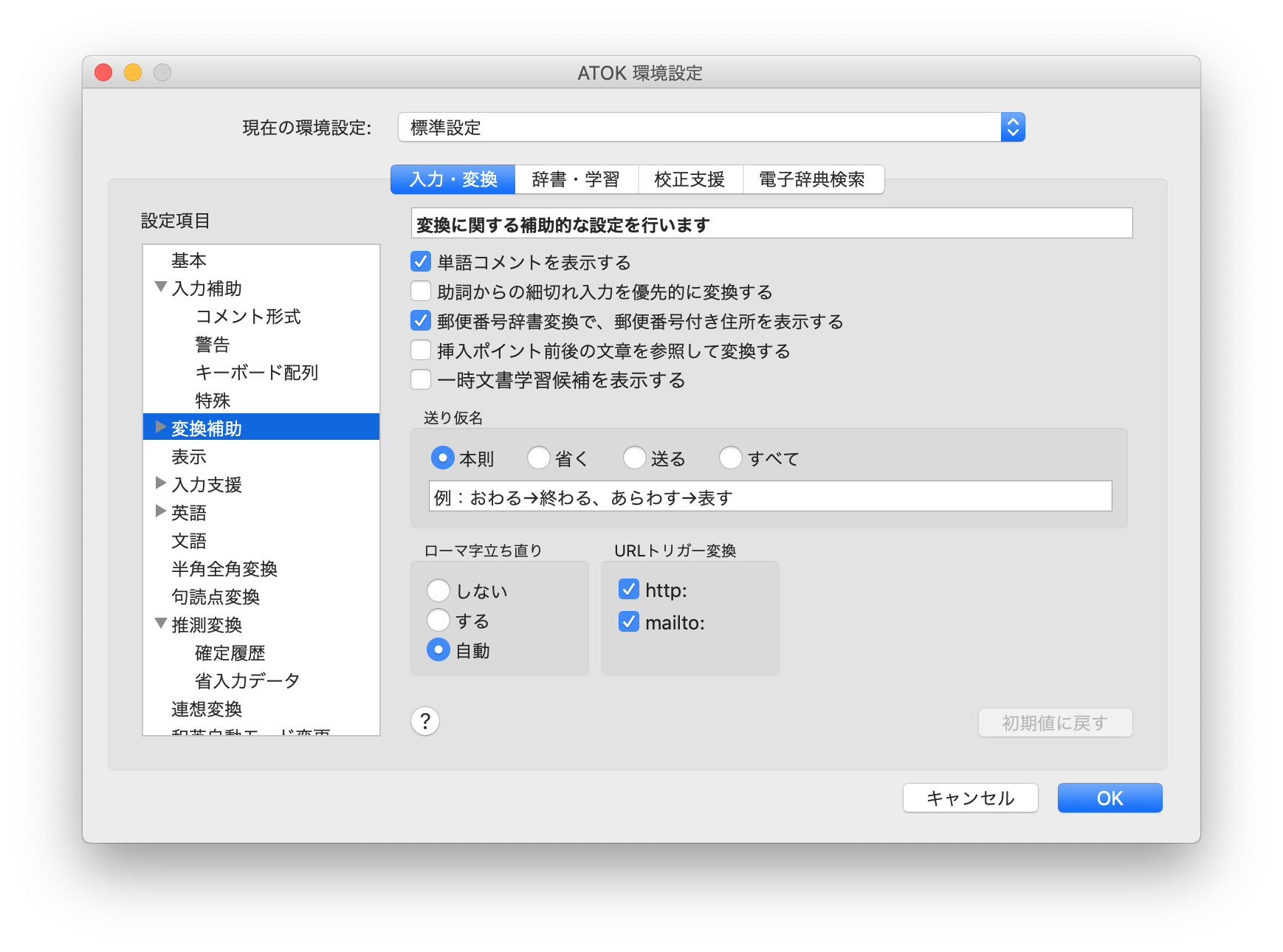The width and height of the screenshot is (1283, 952).
Task: Select the 省く okurigana radio button
Action: pyautogui.click(x=538, y=458)
